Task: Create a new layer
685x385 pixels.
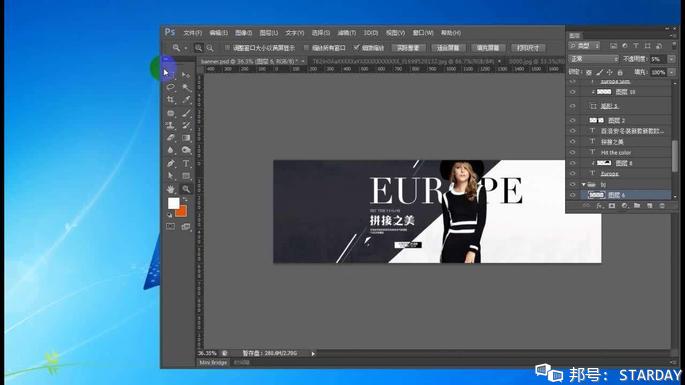Action: (x=650, y=205)
